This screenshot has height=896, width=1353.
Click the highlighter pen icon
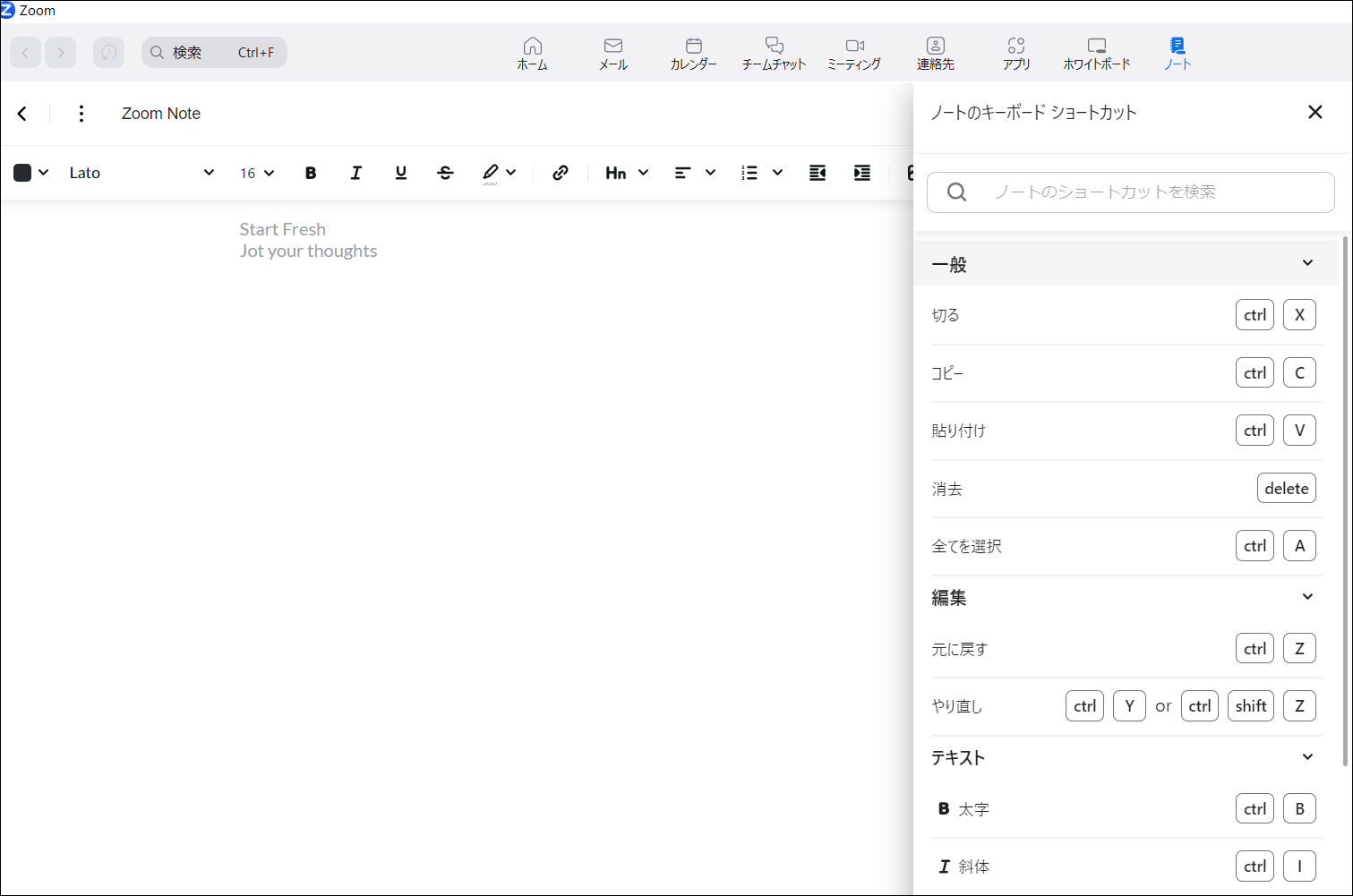point(490,173)
